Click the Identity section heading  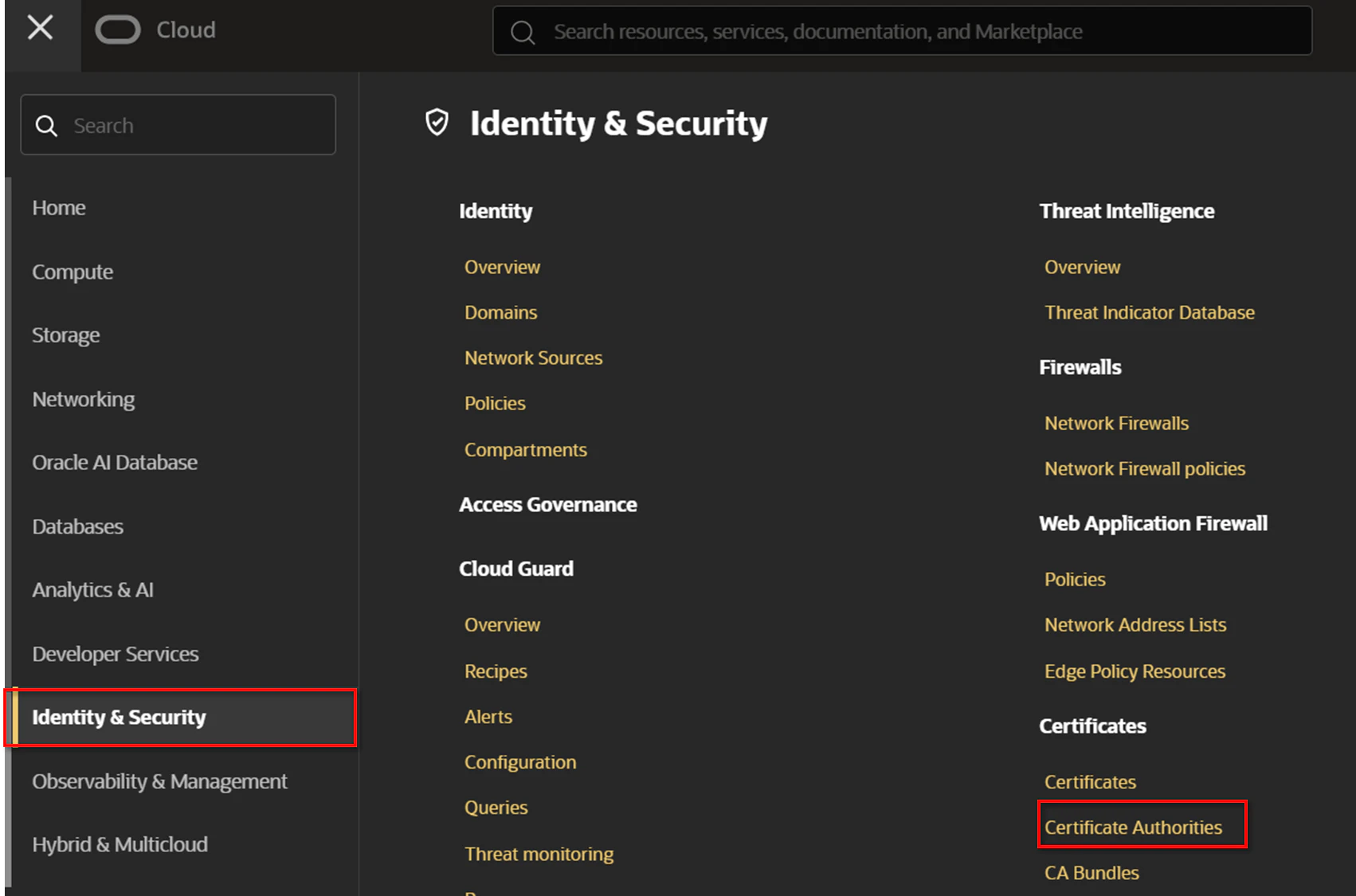click(x=496, y=211)
